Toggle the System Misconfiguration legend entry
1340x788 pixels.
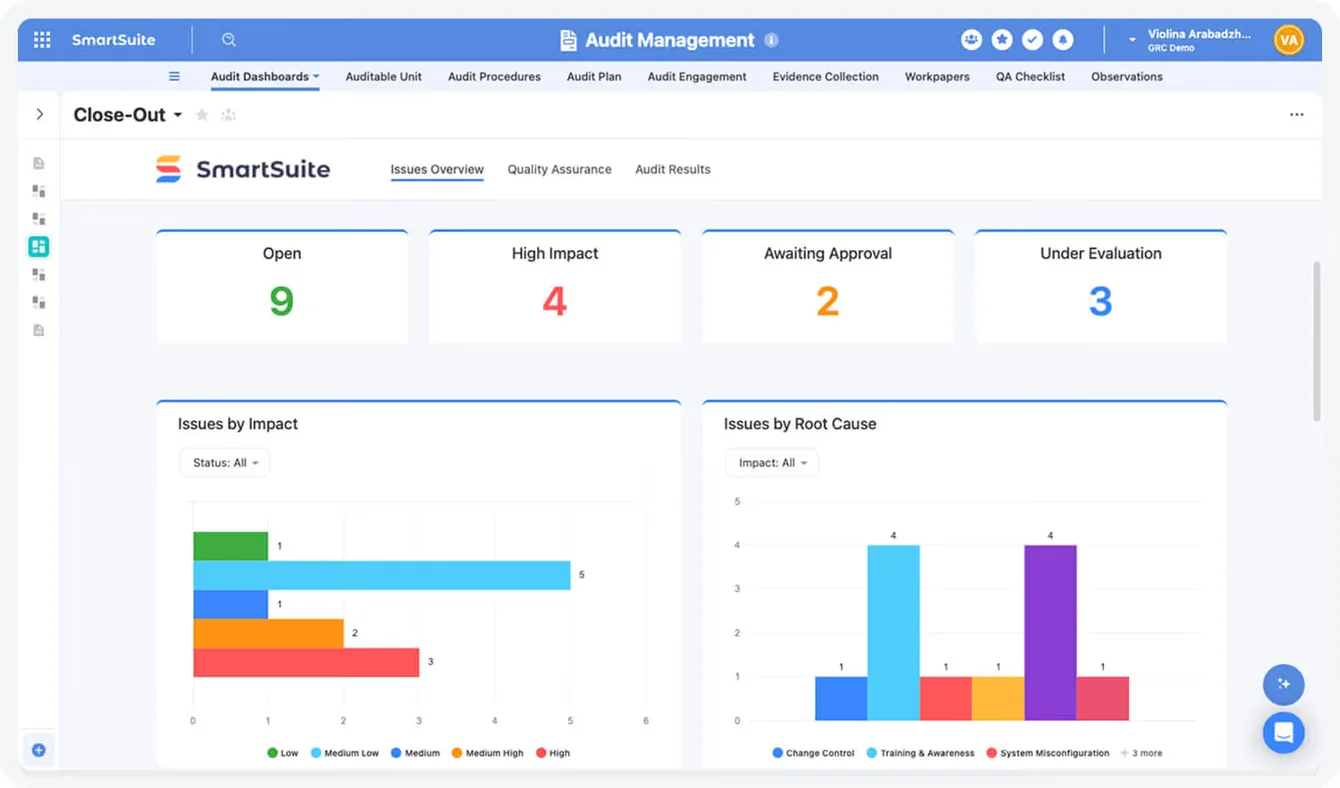(1048, 753)
